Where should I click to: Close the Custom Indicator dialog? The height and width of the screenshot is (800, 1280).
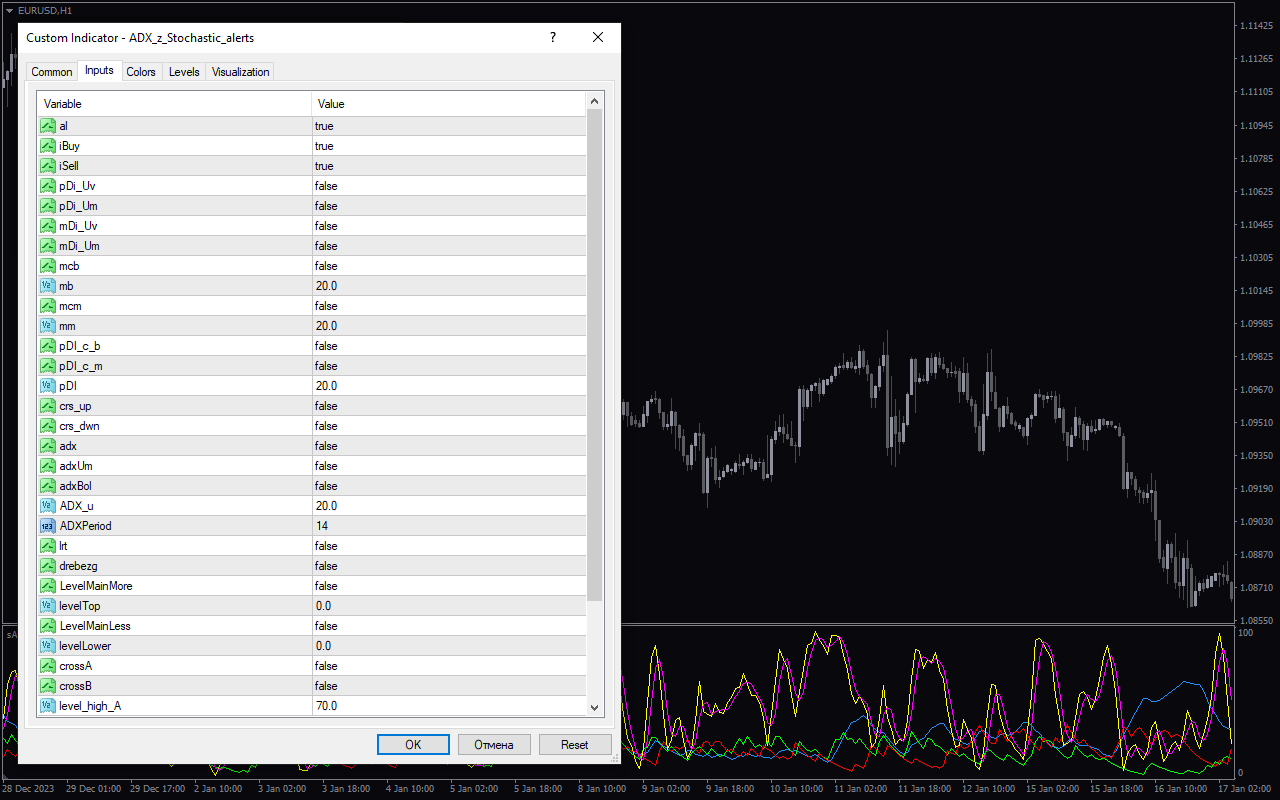tap(598, 38)
